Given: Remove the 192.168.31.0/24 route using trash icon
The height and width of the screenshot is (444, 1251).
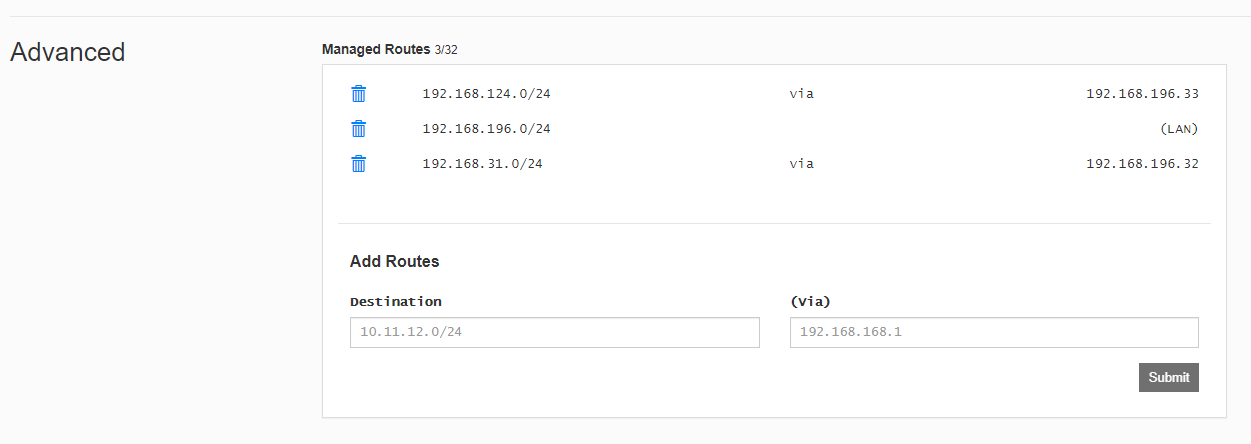Looking at the screenshot, I should 359,164.
